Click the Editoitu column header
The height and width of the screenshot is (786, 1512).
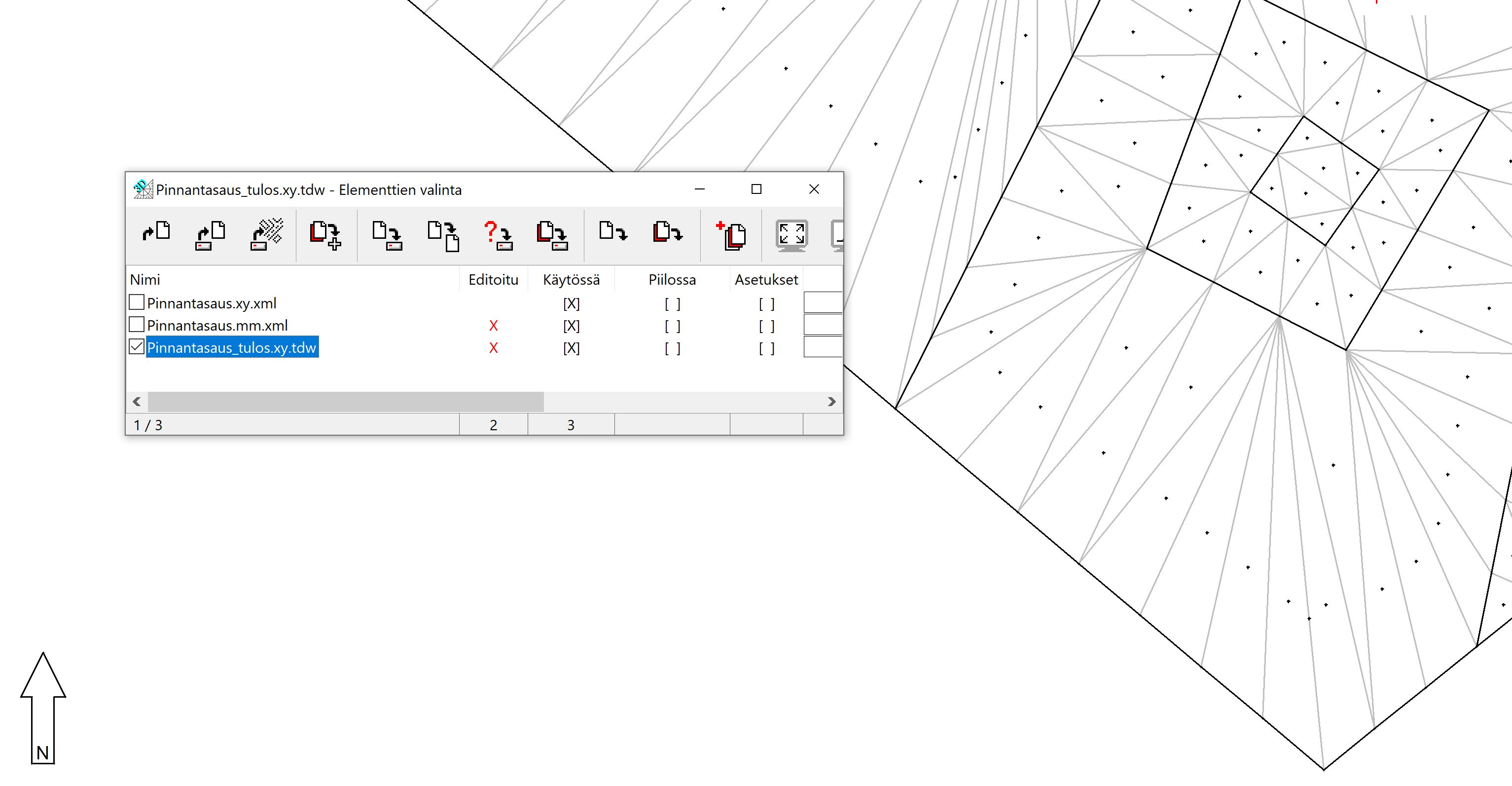pos(493,280)
